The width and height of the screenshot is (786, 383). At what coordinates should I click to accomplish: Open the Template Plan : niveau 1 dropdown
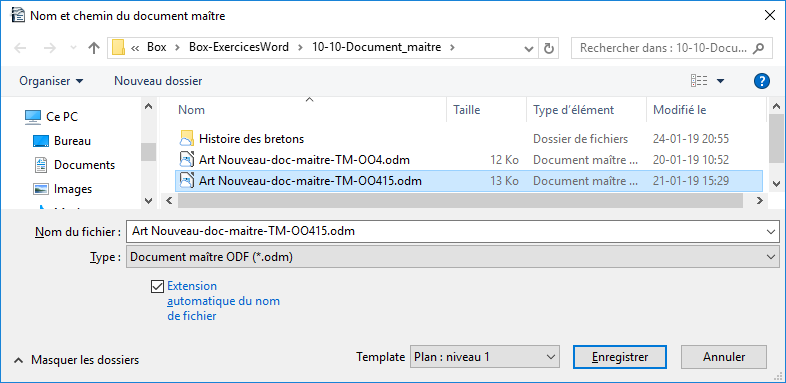(484, 357)
